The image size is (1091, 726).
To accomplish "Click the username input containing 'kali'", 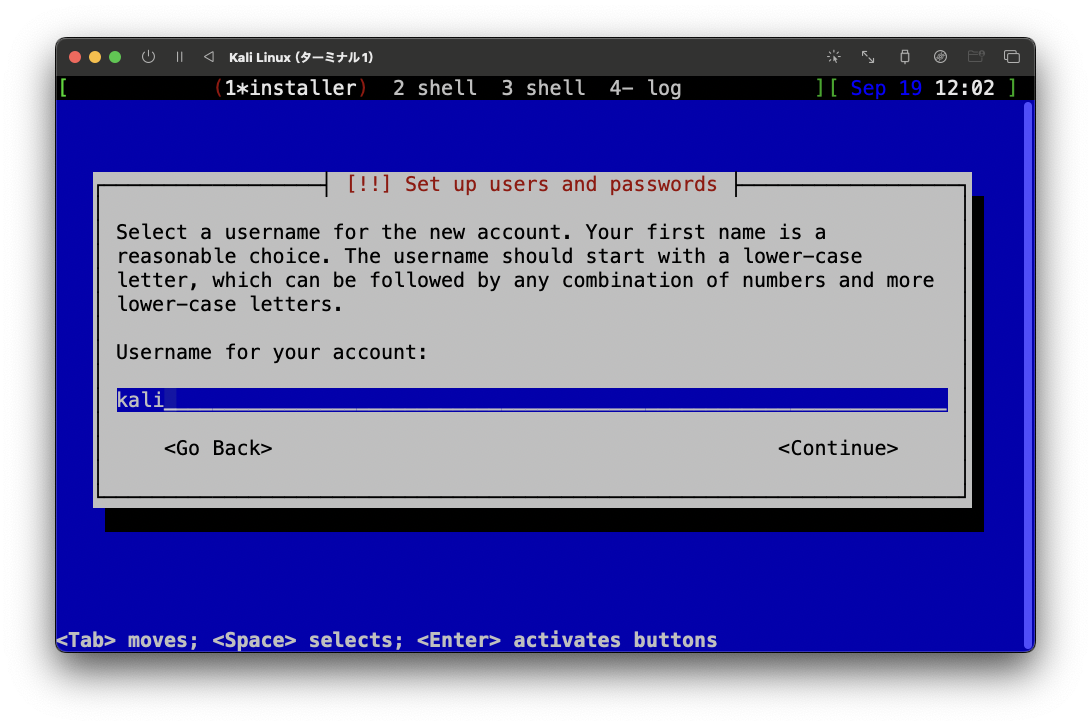I will click(530, 399).
